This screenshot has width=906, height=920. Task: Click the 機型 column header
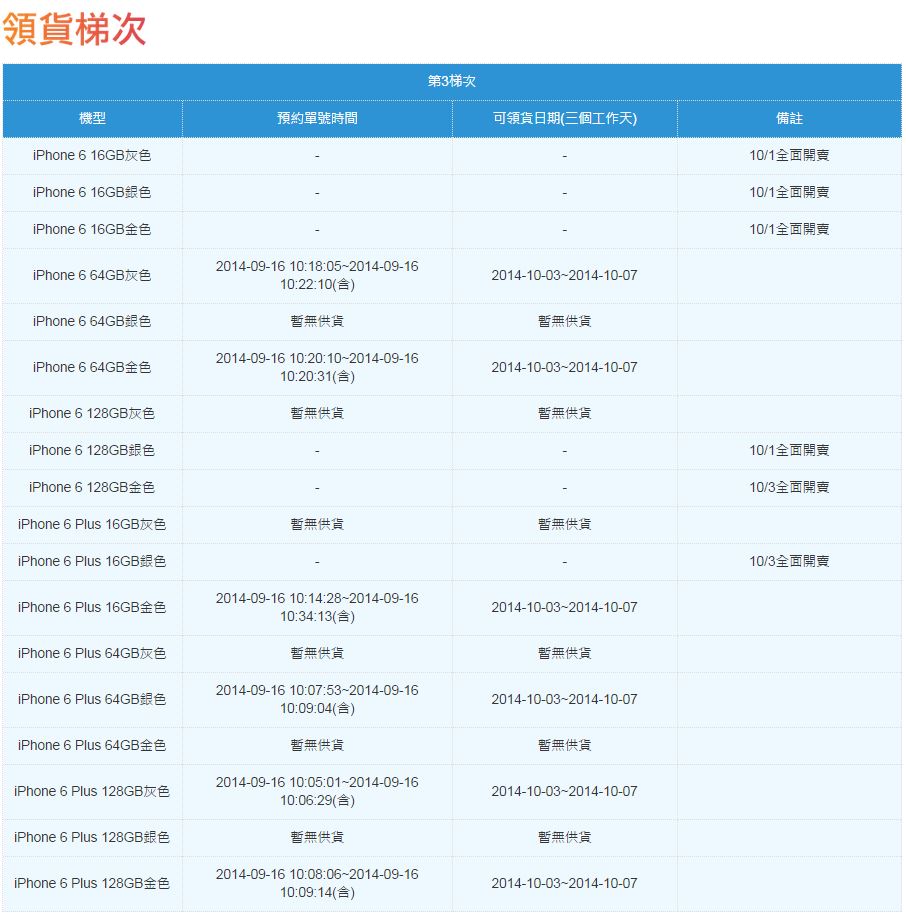tap(92, 119)
